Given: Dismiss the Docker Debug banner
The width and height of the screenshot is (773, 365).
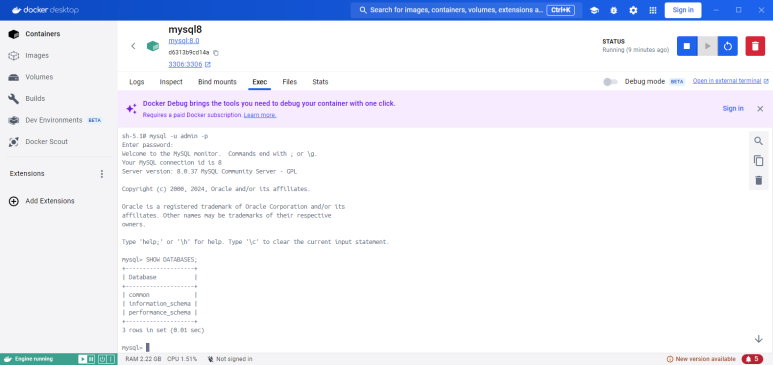Looking at the screenshot, I should (760, 109).
